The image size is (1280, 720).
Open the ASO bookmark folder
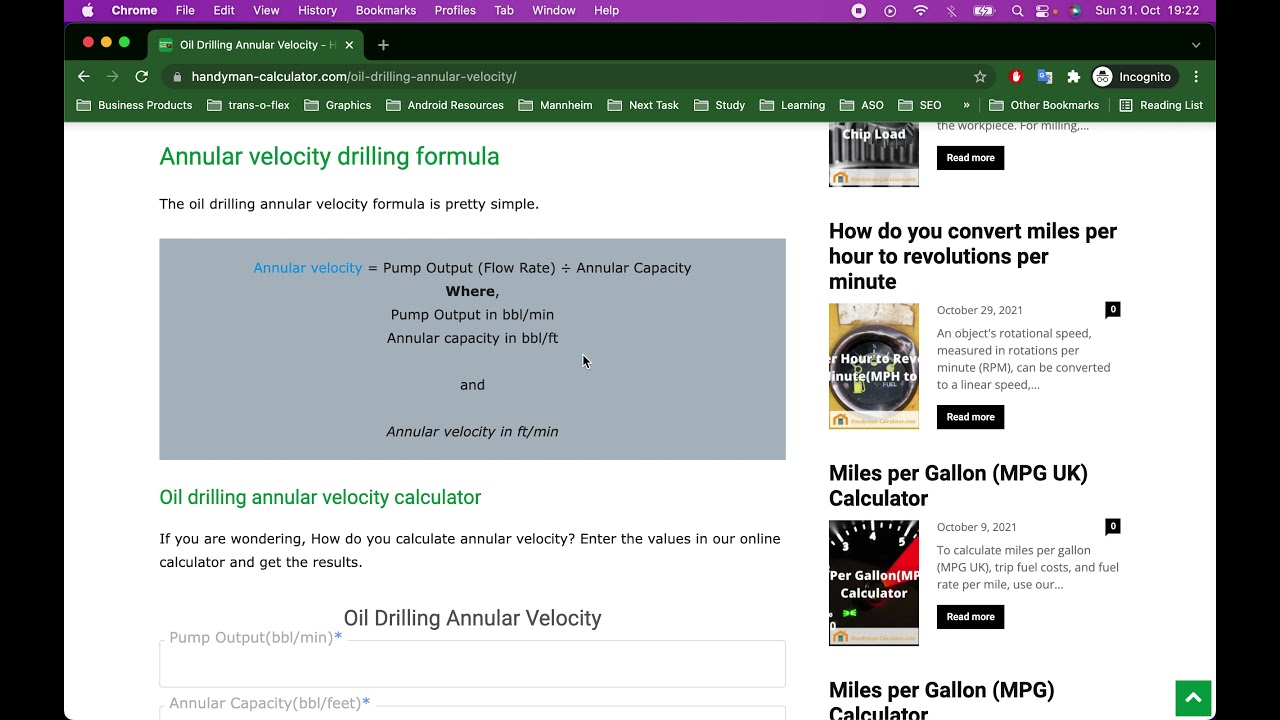862,105
